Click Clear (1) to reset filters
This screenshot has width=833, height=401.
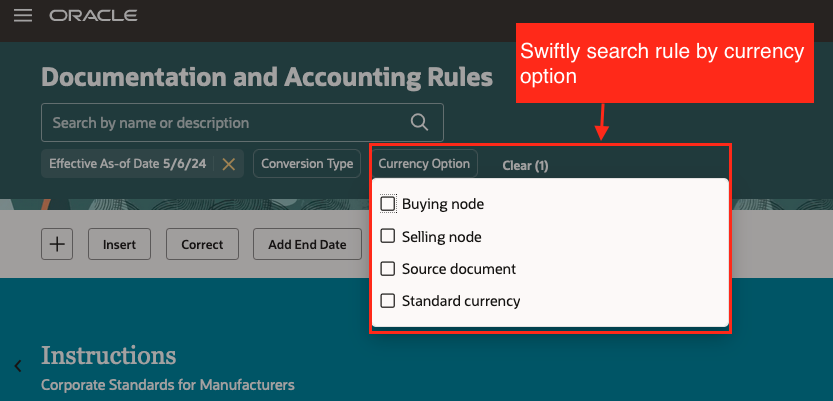click(x=525, y=165)
